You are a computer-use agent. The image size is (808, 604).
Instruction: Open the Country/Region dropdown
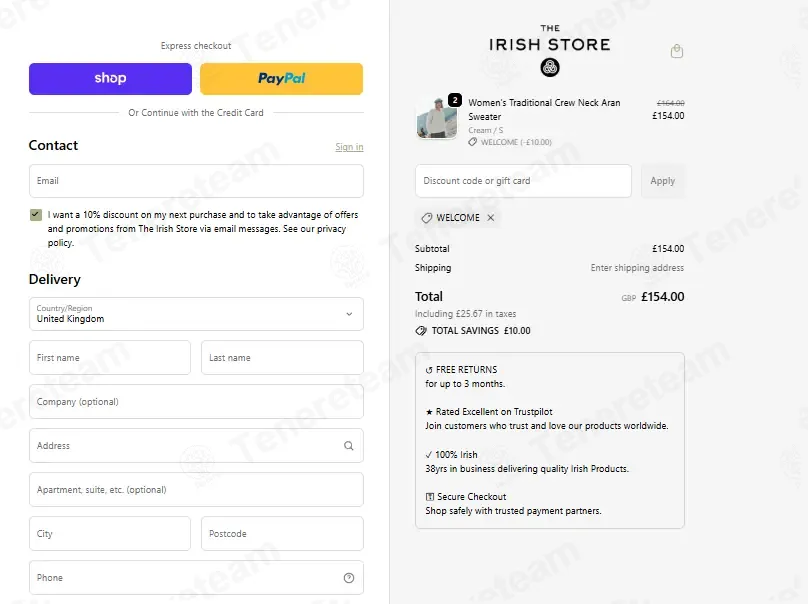(196, 314)
